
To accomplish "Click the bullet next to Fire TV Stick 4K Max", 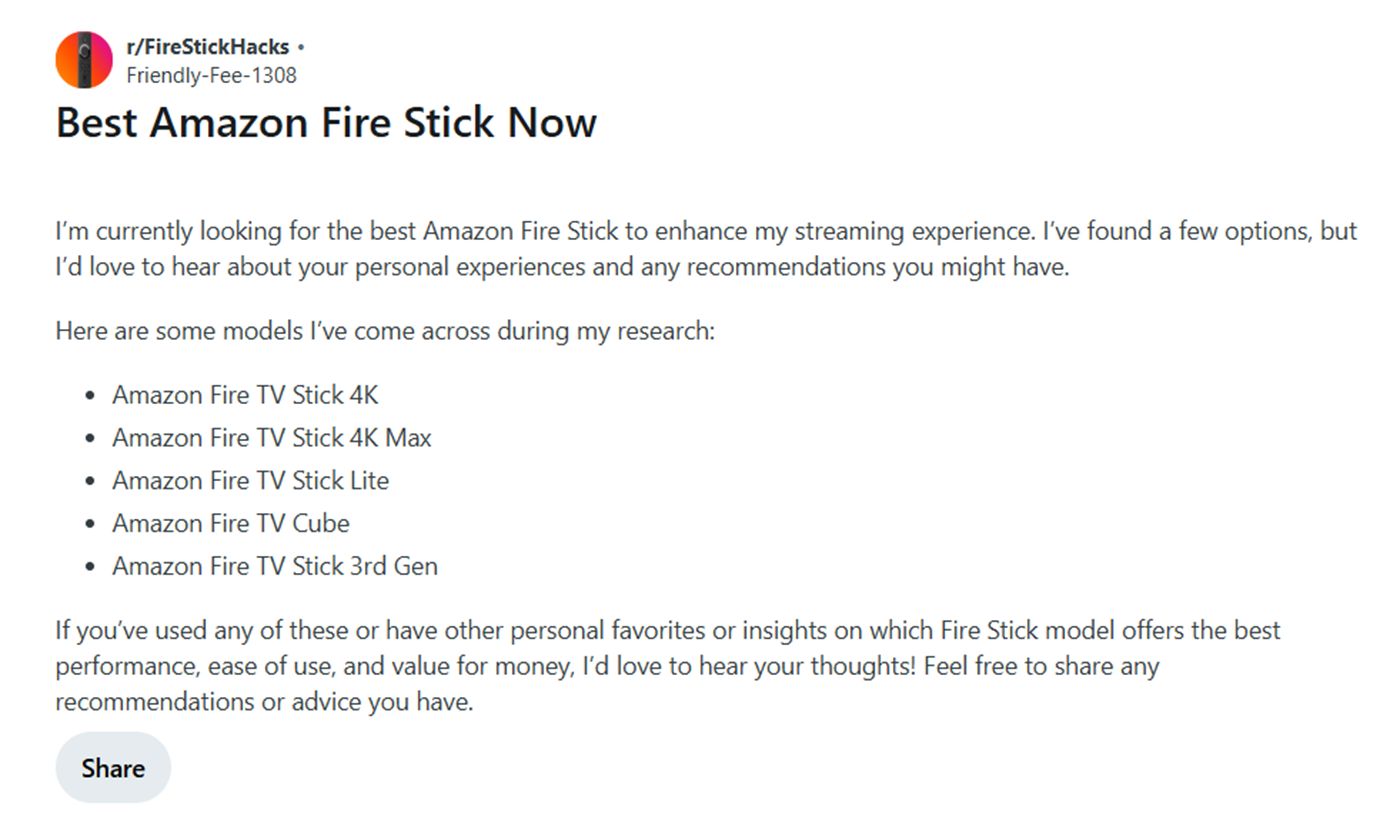I will (x=92, y=438).
